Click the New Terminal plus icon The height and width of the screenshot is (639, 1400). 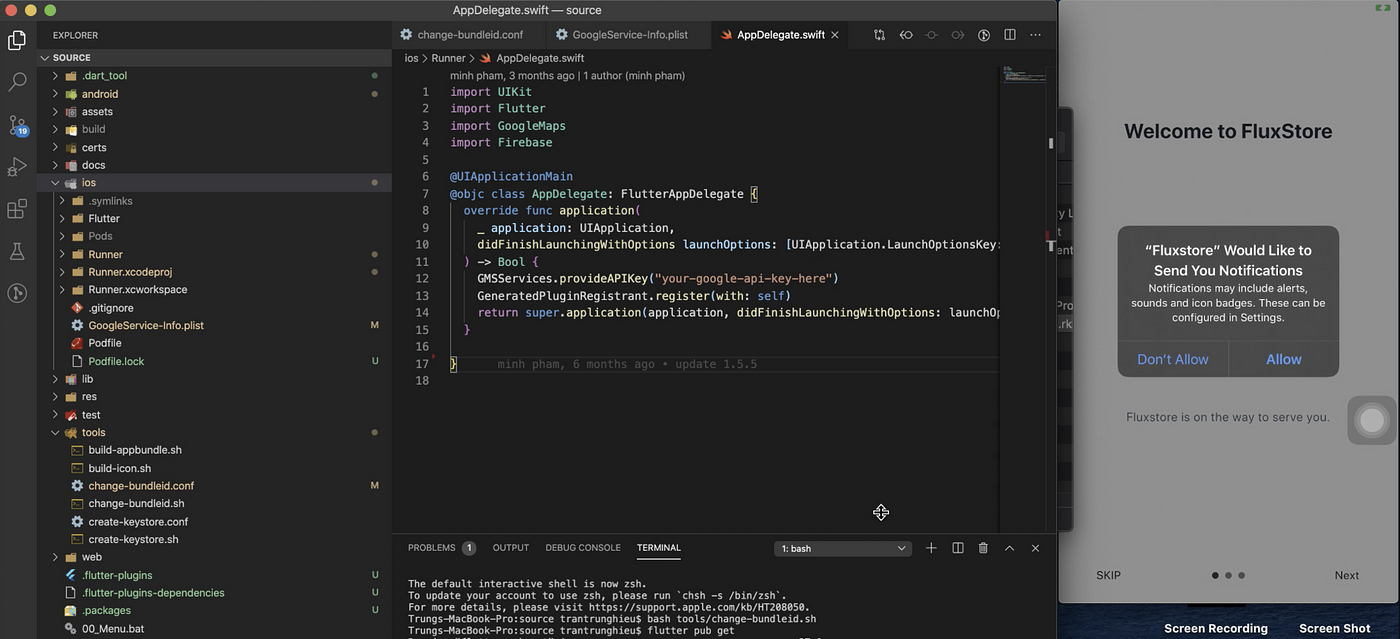click(931, 548)
